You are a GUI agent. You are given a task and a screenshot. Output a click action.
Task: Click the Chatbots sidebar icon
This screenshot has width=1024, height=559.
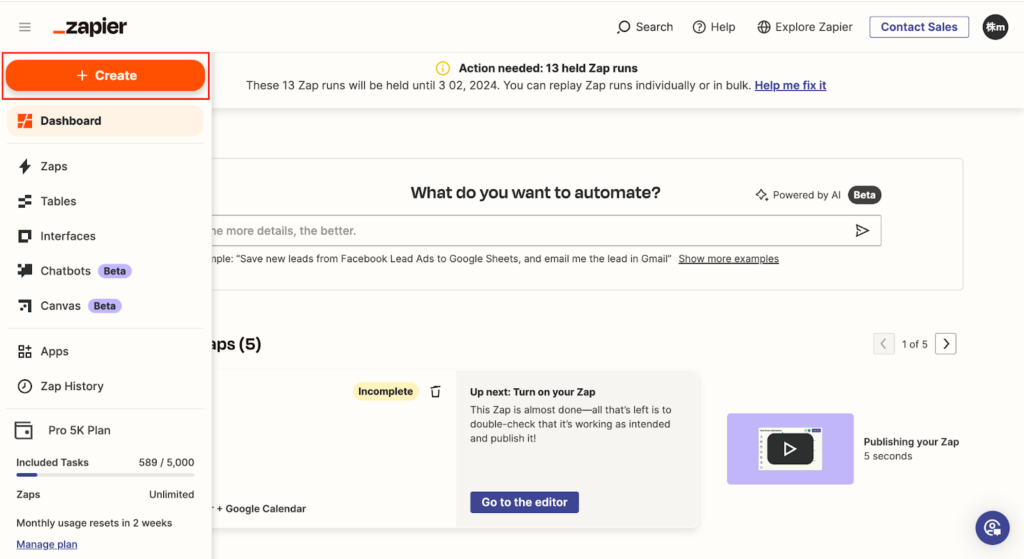tap(25, 270)
